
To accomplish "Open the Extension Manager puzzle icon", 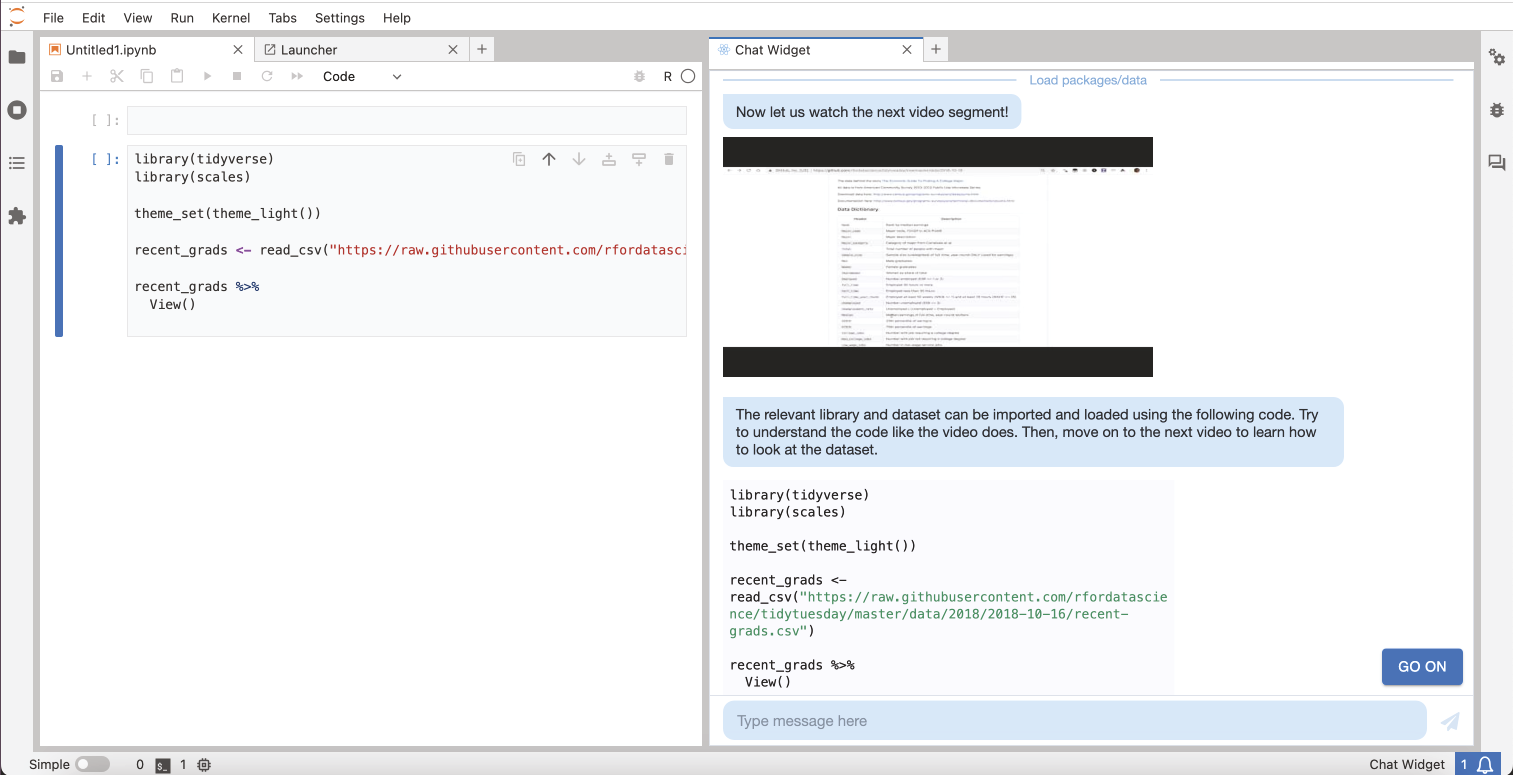I will click(x=17, y=216).
